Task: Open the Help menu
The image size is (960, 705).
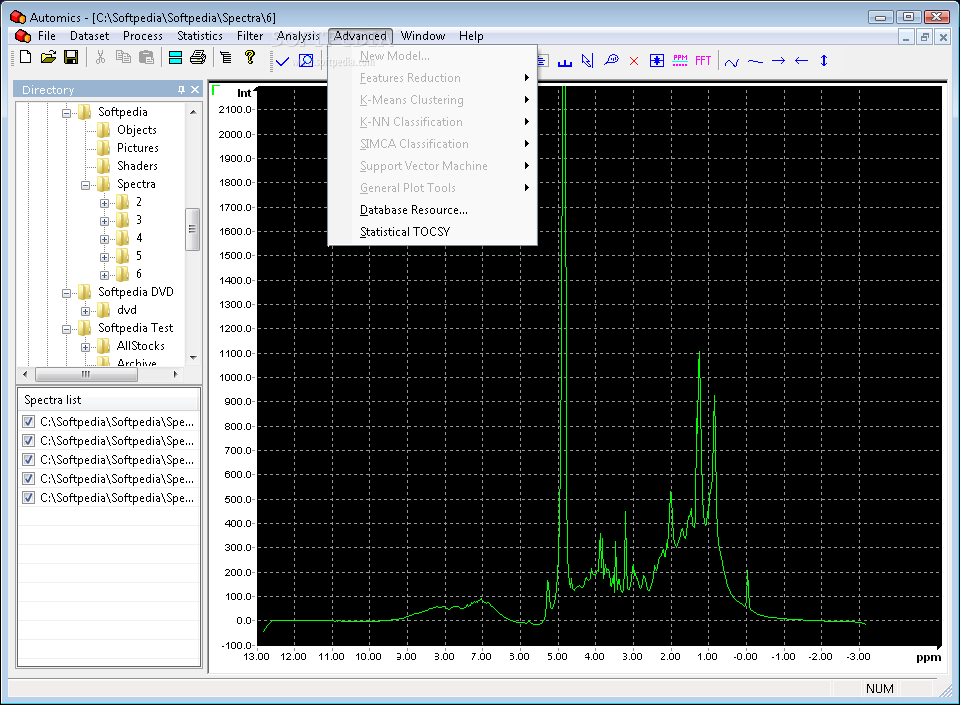Action: point(471,36)
